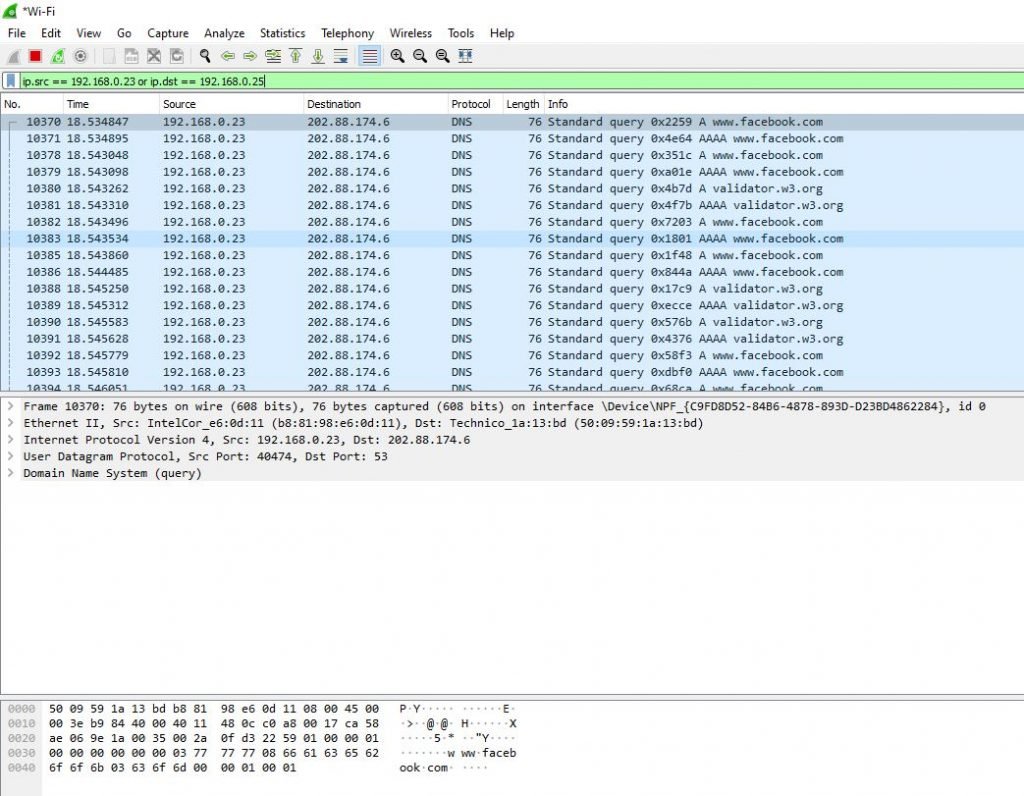The width and height of the screenshot is (1024, 796).
Task: Open the Statistics menu
Action: coord(282,33)
